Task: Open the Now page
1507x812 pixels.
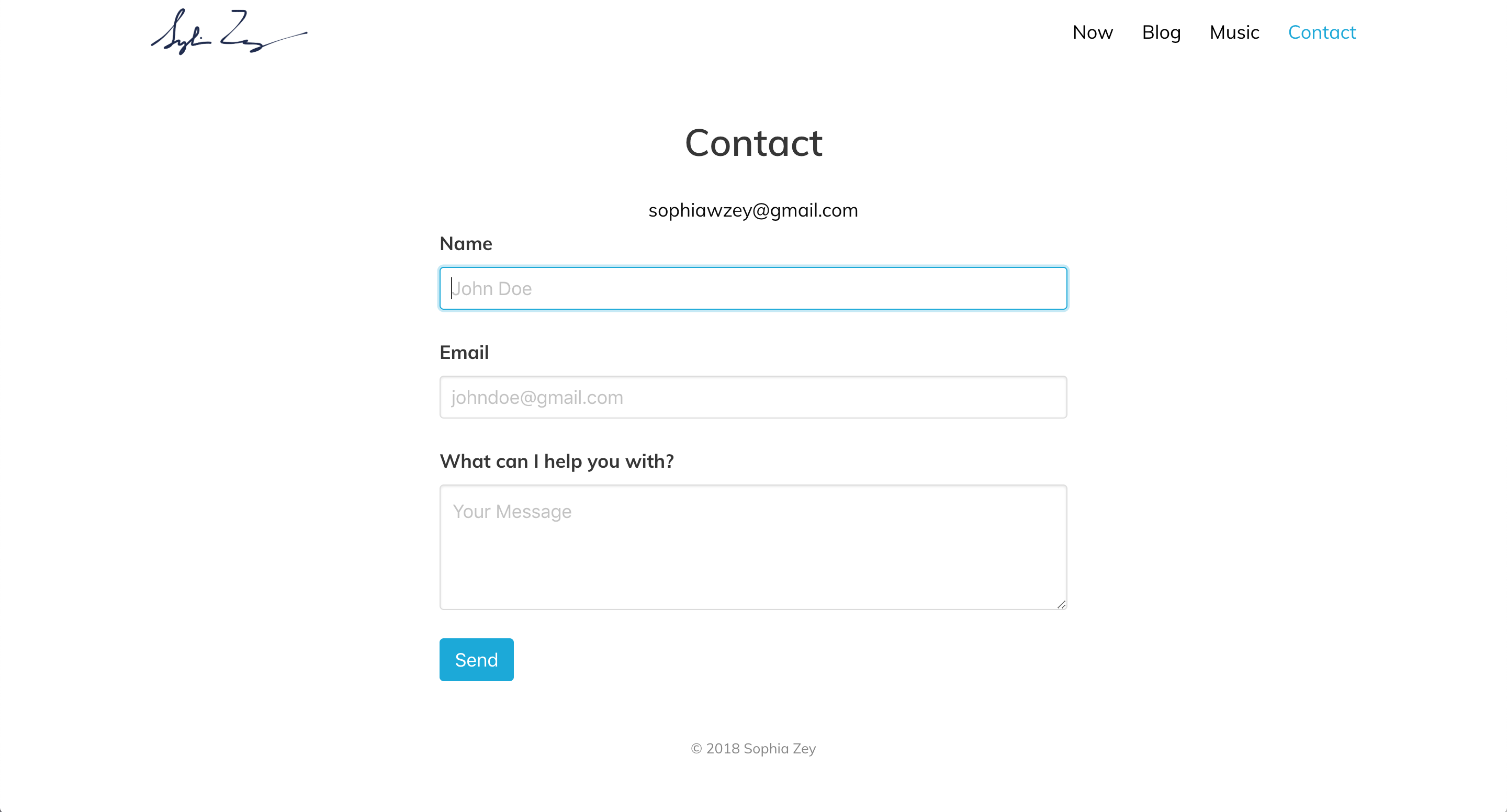Action: coord(1092,32)
